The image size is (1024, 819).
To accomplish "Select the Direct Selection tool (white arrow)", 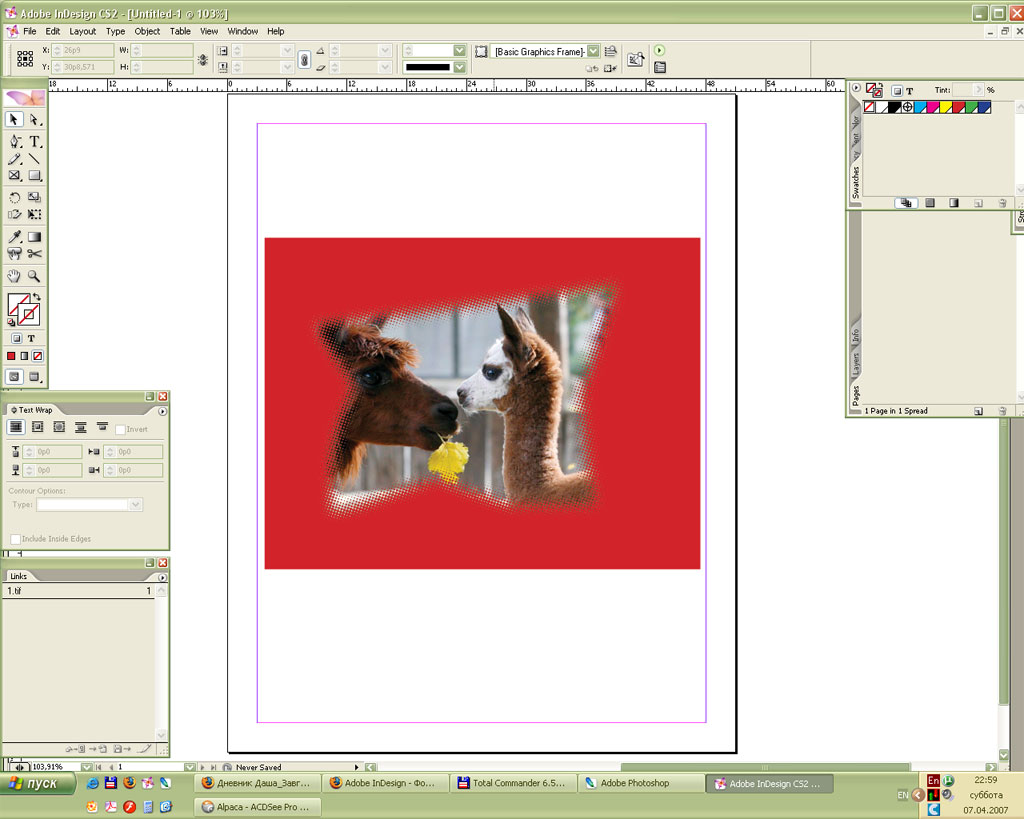I will tap(35, 120).
